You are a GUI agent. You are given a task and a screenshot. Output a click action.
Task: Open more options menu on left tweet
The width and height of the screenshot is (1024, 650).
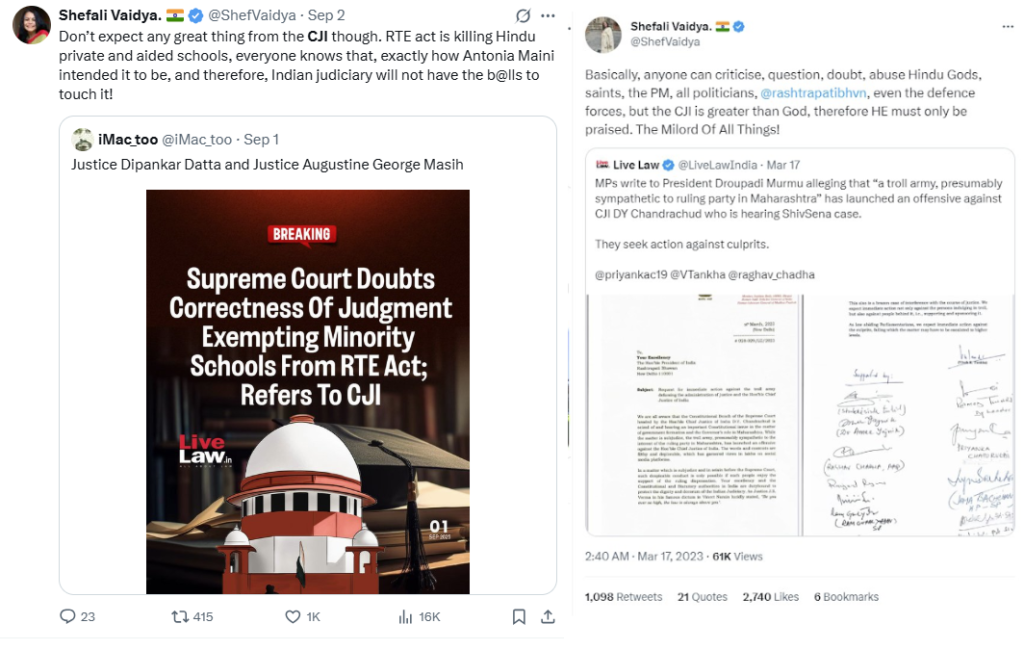click(548, 15)
